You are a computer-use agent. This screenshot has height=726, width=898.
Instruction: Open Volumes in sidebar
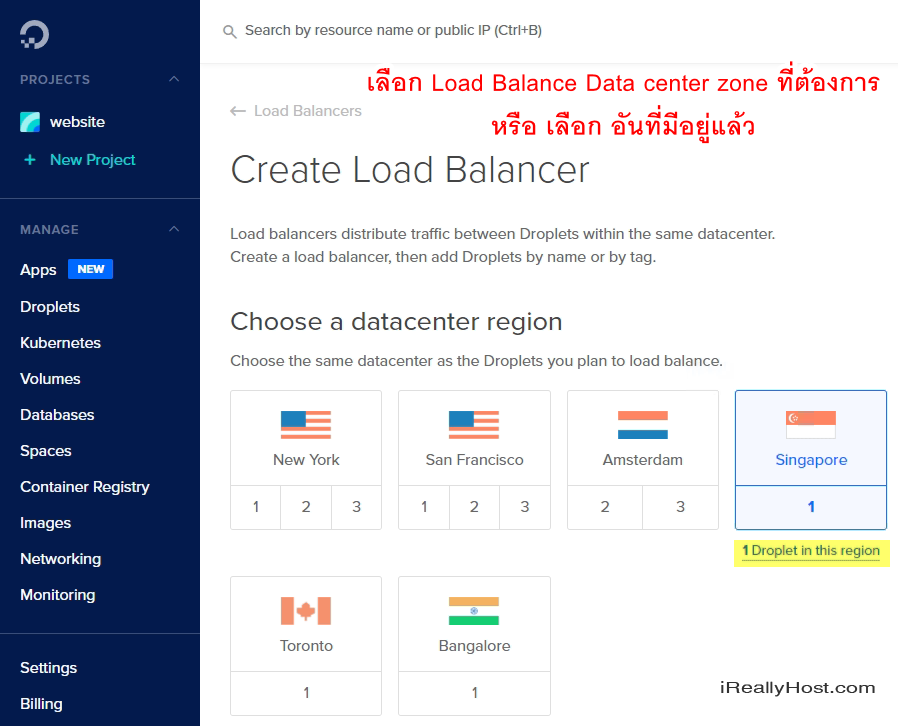coord(50,379)
